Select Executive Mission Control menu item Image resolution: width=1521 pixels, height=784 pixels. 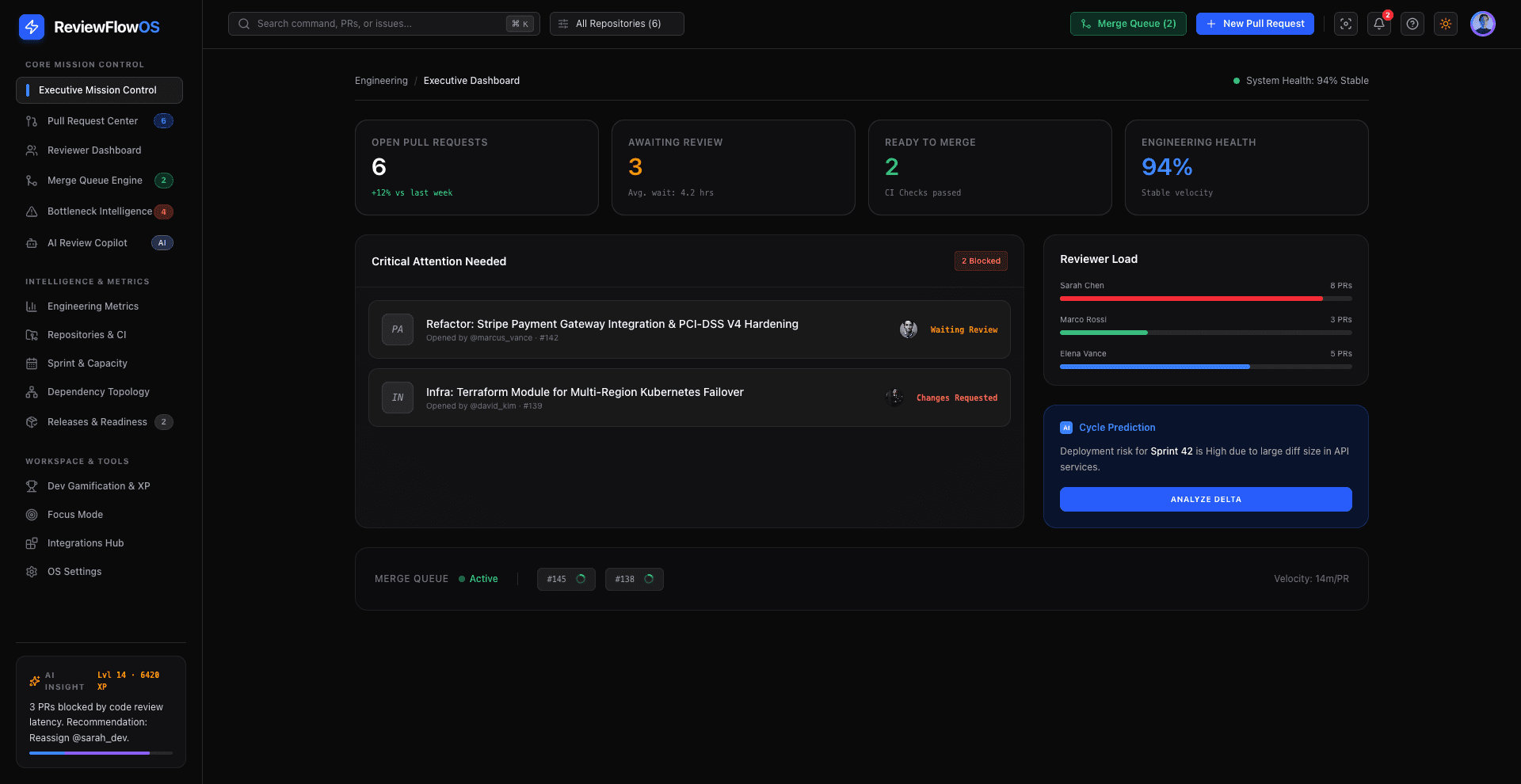click(99, 90)
